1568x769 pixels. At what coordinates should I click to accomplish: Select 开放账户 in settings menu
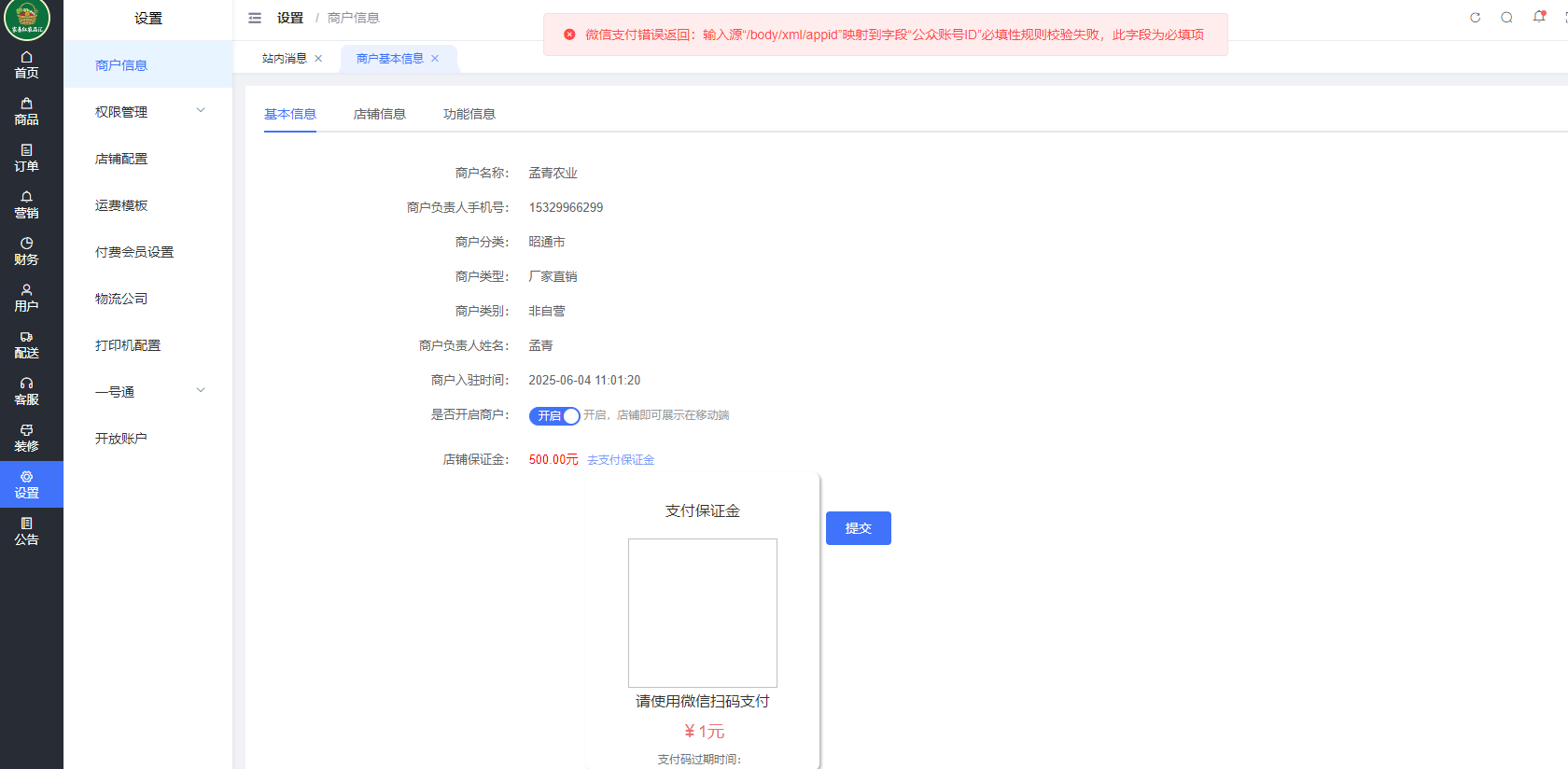(x=147, y=439)
